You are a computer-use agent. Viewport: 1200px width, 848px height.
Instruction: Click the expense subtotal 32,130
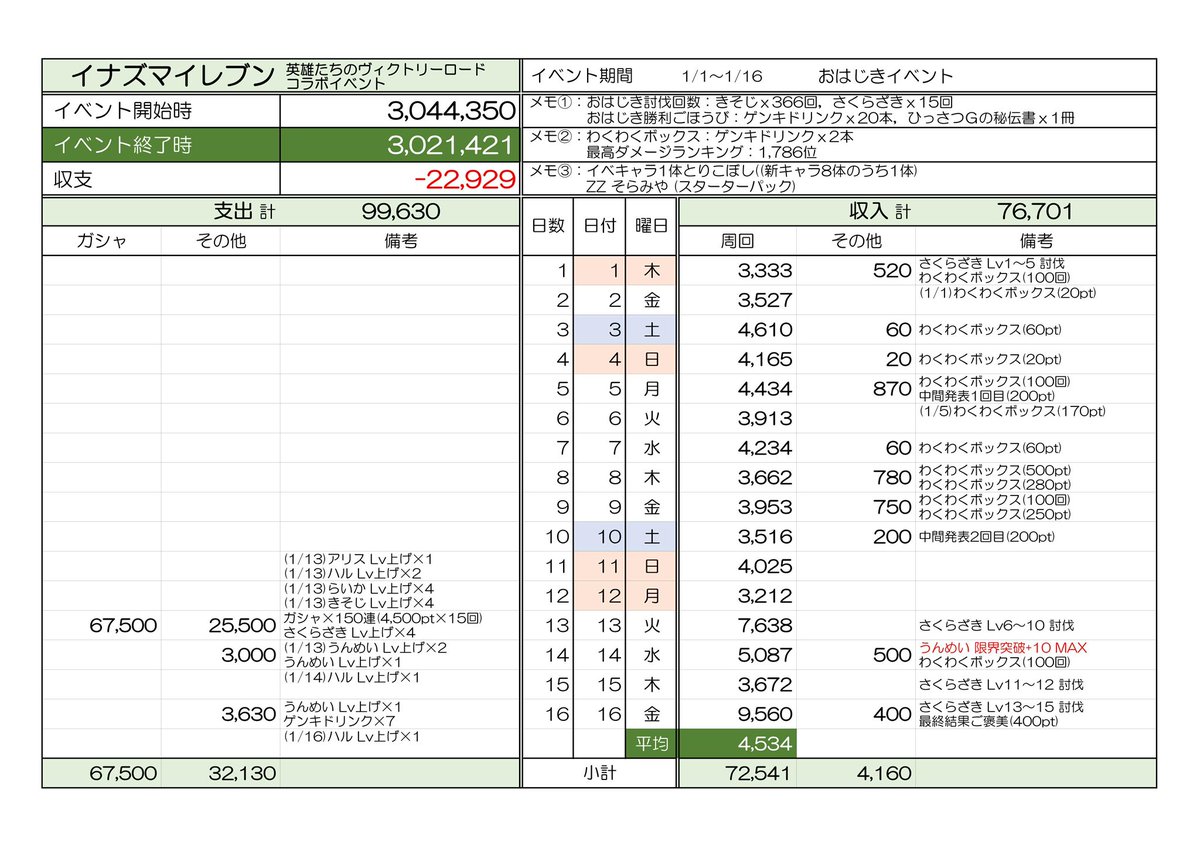coord(241,774)
